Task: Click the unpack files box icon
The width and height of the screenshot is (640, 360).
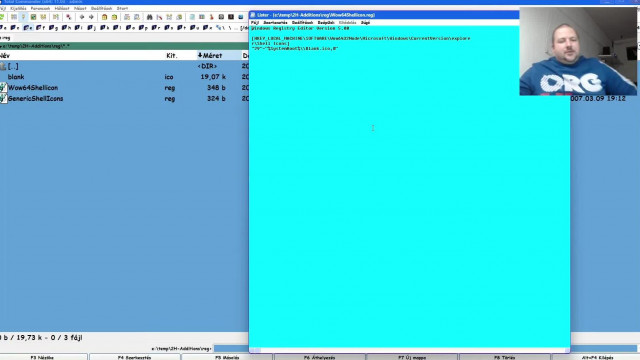Action: pos(114,17)
